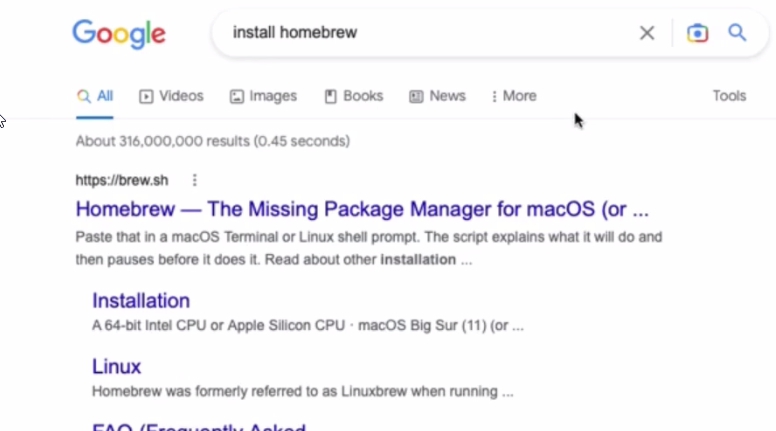
Task: Click the blue magnifier search icon
Action: click(x=737, y=33)
